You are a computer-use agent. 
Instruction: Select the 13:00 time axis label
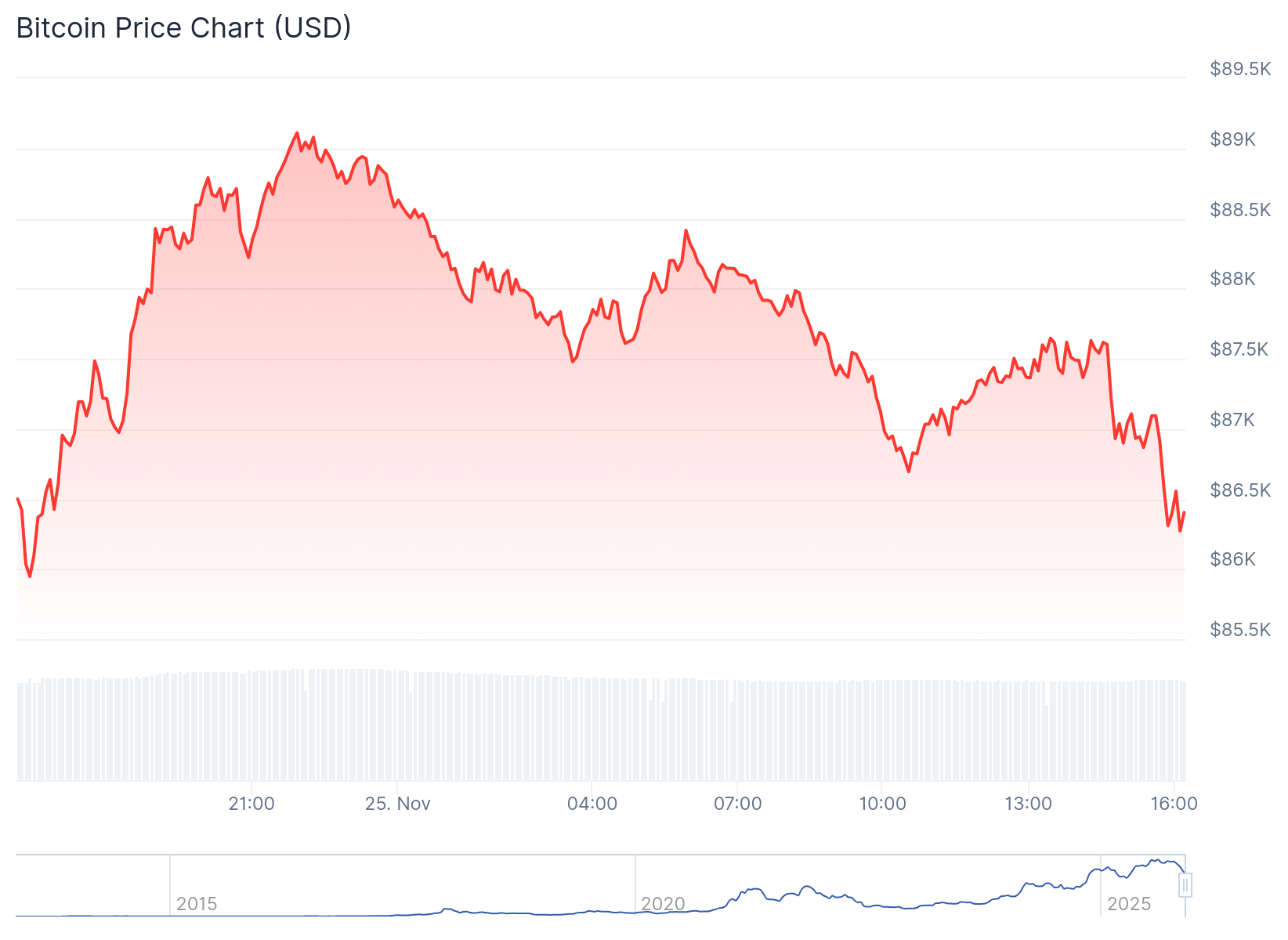pyautogui.click(x=1029, y=804)
